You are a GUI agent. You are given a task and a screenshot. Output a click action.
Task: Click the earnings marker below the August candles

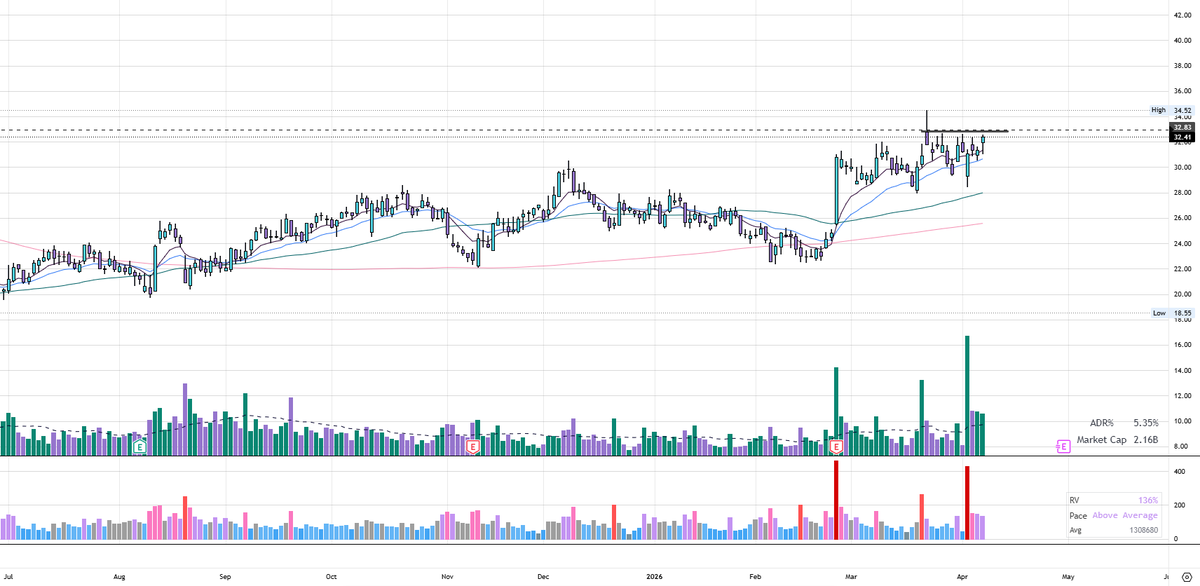[138, 448]
